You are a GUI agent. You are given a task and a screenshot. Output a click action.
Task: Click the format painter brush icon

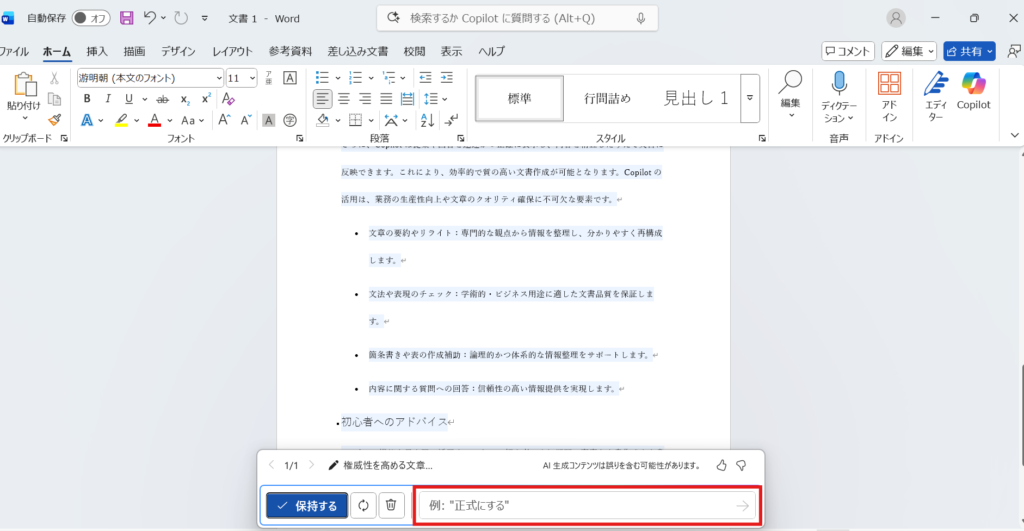coord(55,119)
